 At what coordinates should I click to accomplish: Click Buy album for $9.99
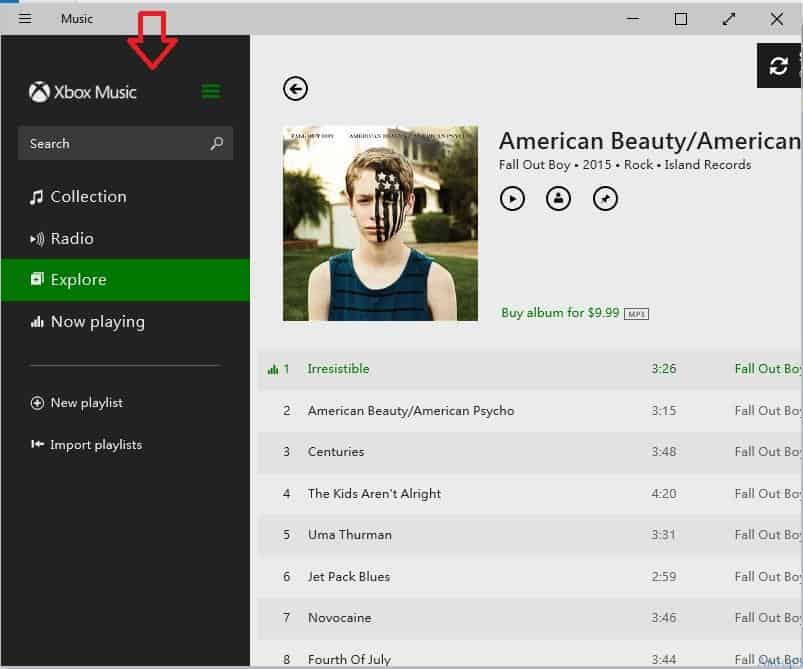(x=560, y=312)
